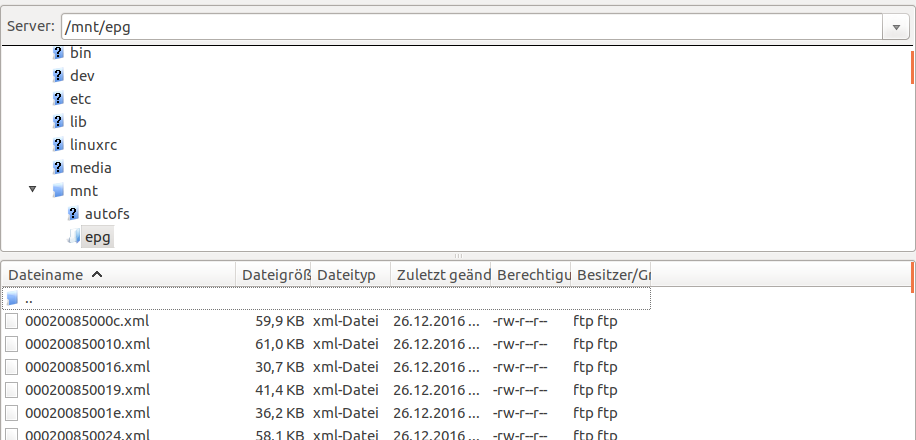Open the Server path dropdown arrow

[895, 27]
